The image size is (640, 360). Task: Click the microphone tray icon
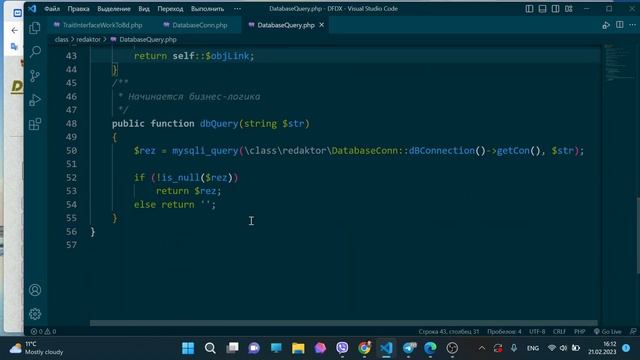click(514, 348)
